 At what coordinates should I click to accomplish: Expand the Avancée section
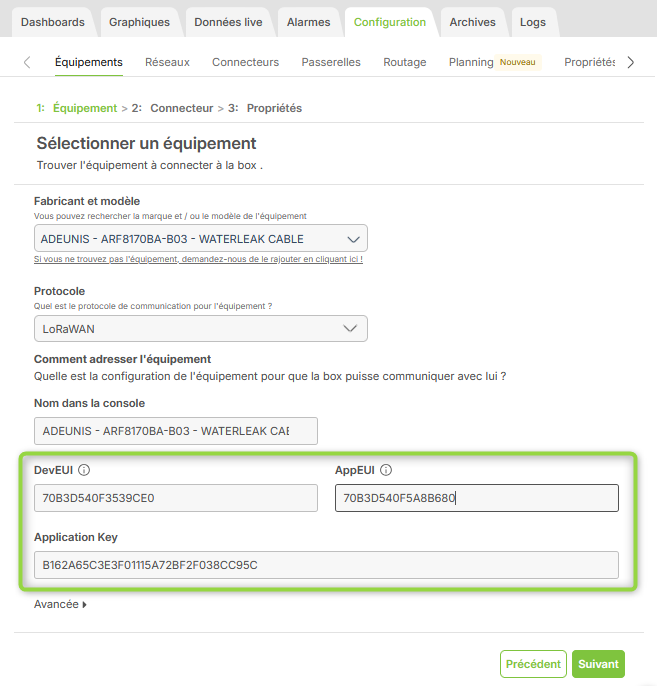(x=60, y=604)
